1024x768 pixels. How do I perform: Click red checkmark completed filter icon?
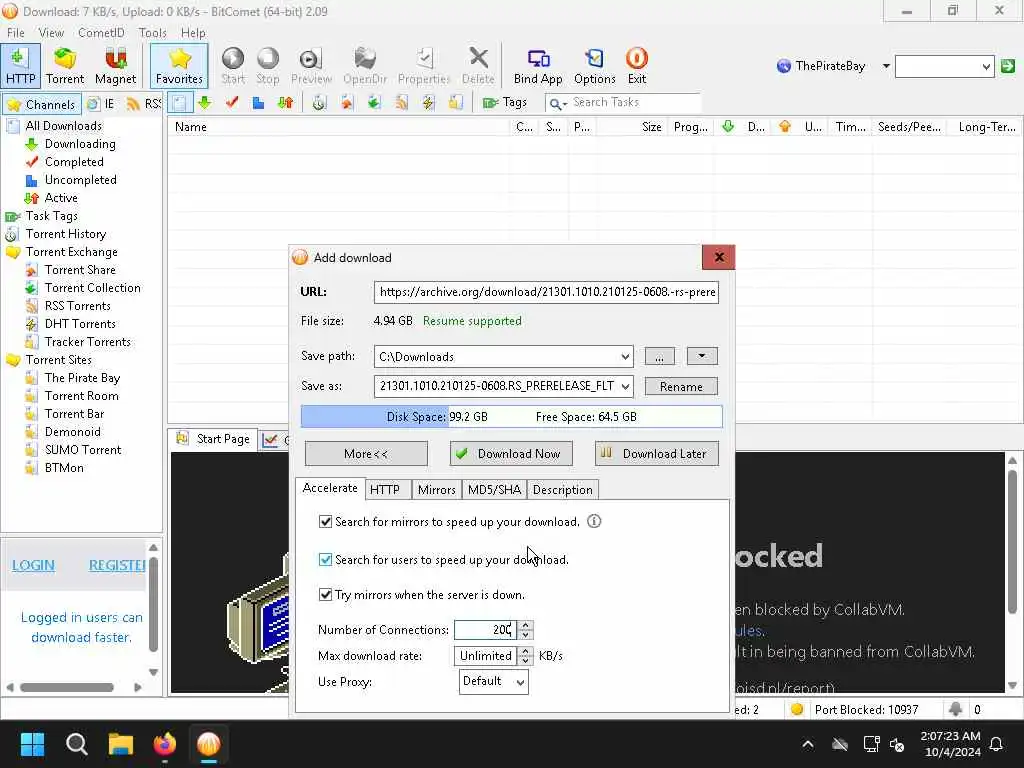(232, 103)
